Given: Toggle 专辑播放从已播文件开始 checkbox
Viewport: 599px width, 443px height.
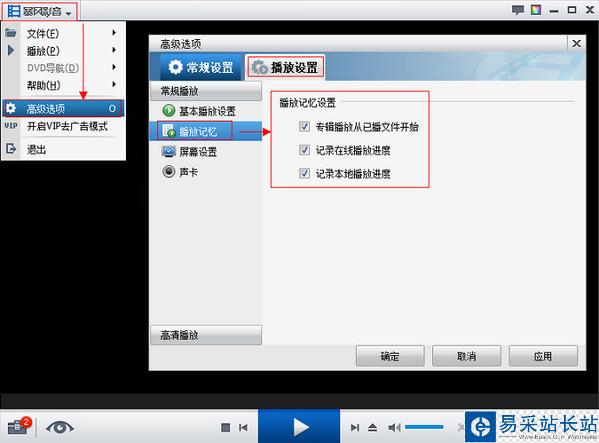Looking at the screenshot, I should (304, 126).
